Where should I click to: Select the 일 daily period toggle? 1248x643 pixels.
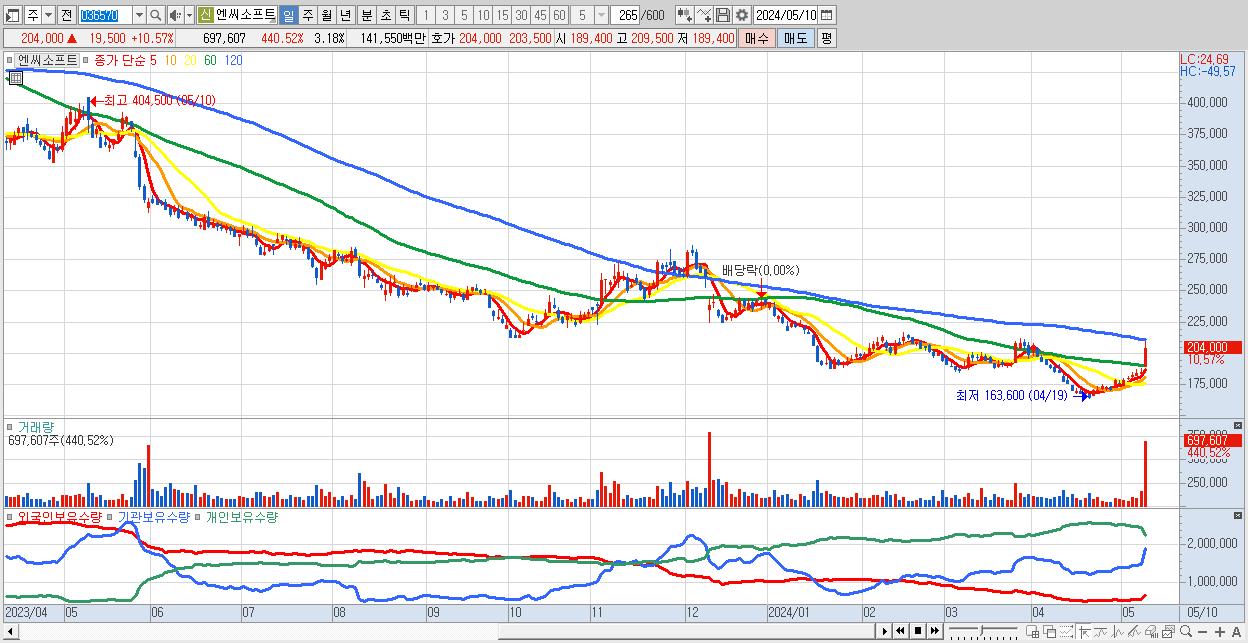[288, 15]
